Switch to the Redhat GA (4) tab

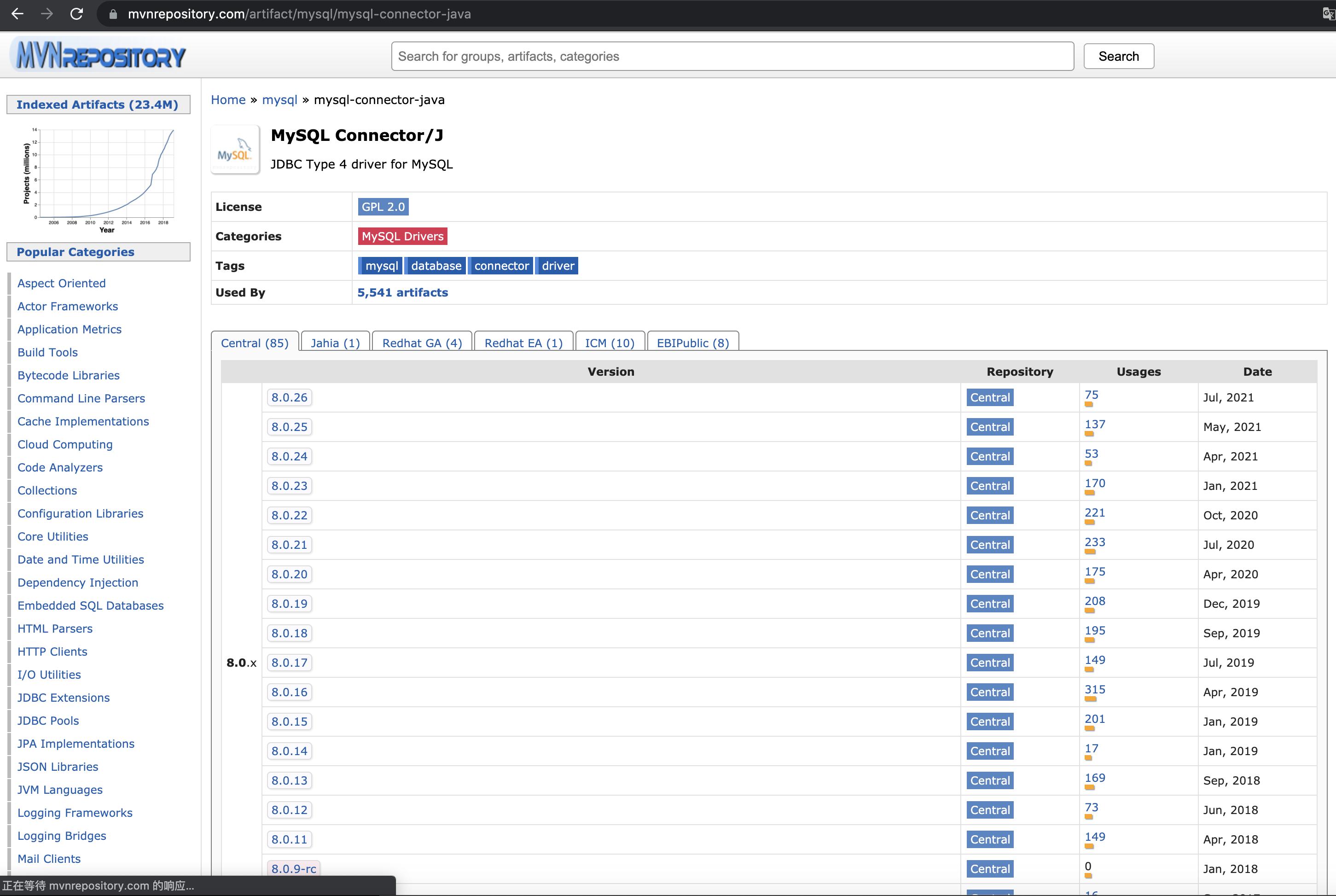pos(422,343)
